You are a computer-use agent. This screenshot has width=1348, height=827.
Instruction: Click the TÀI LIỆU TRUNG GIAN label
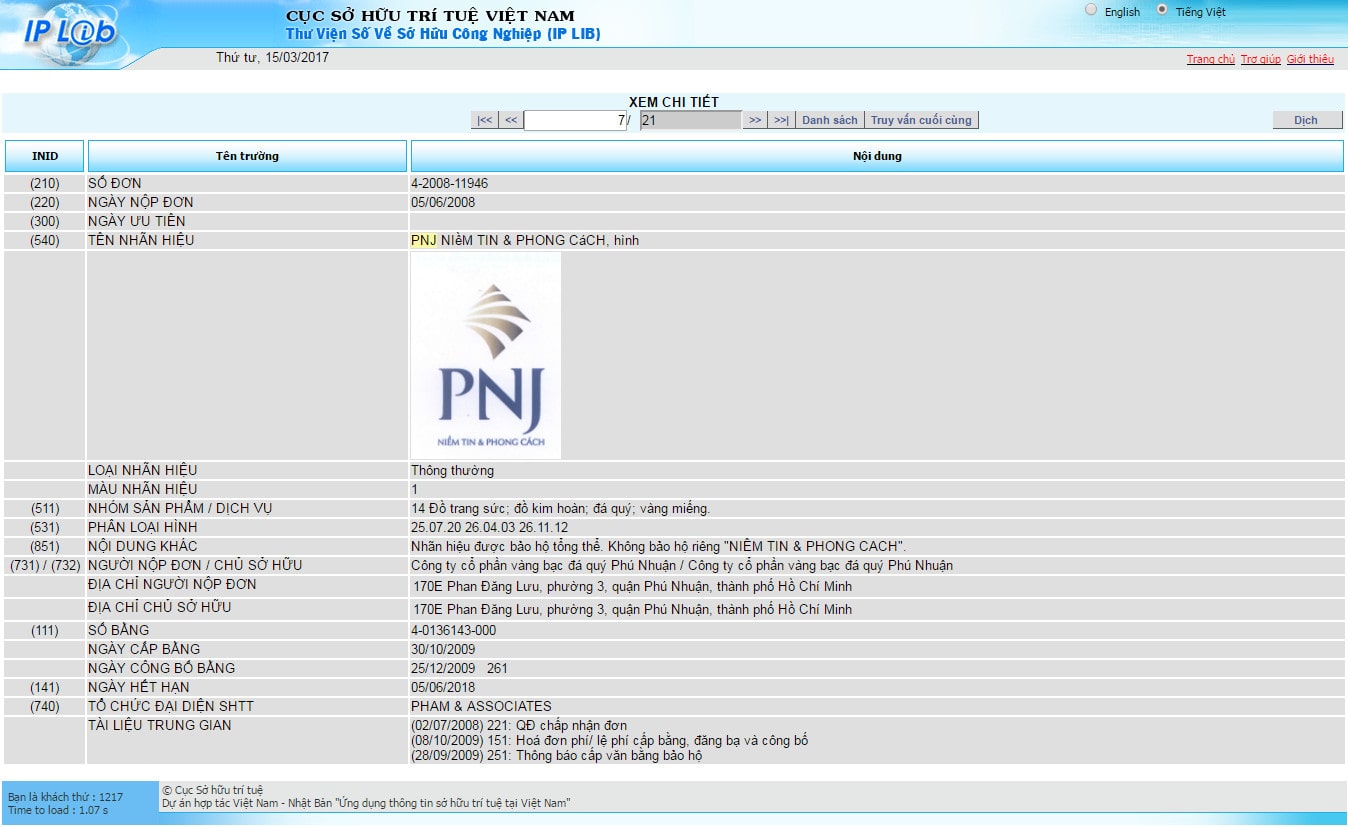(x=160, y=725)
